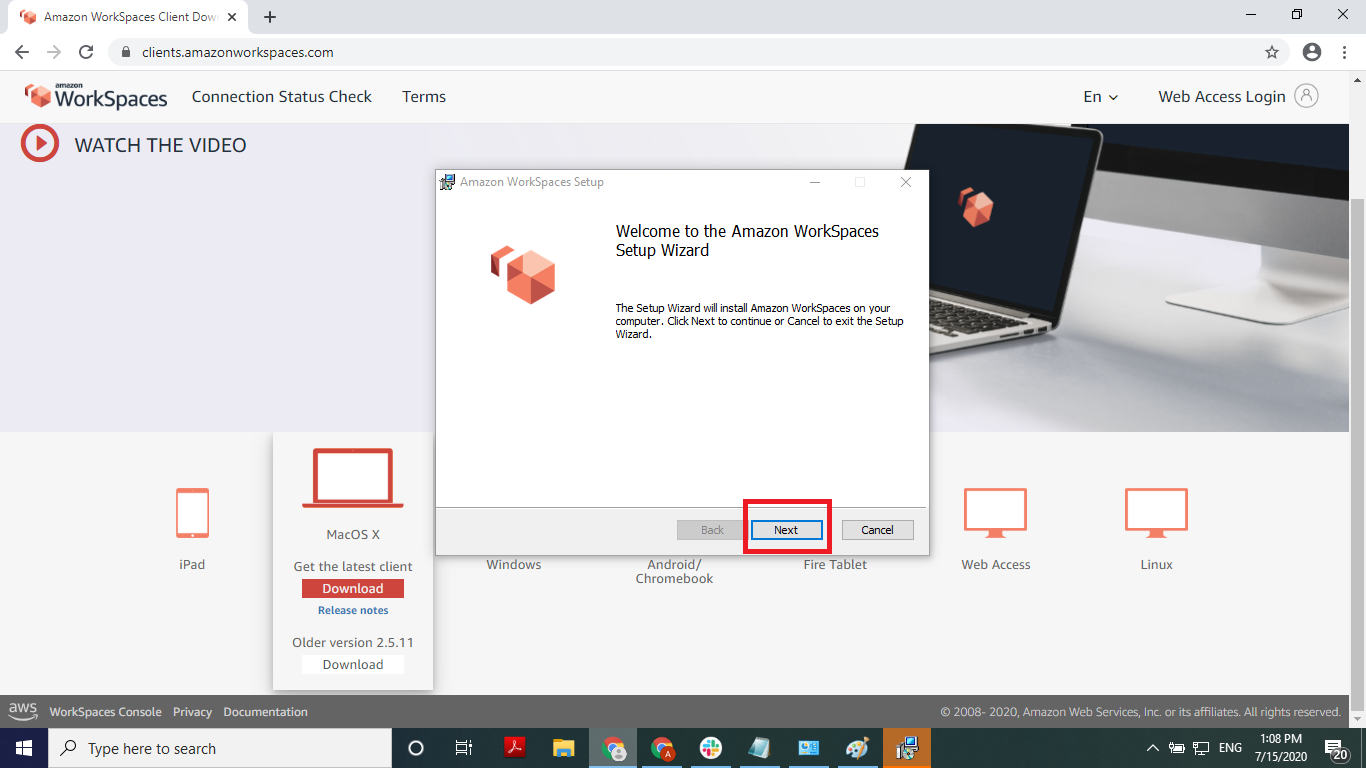Play the Watch the Video button
This screenshot has width=1366, height=768.
[40, 144]
